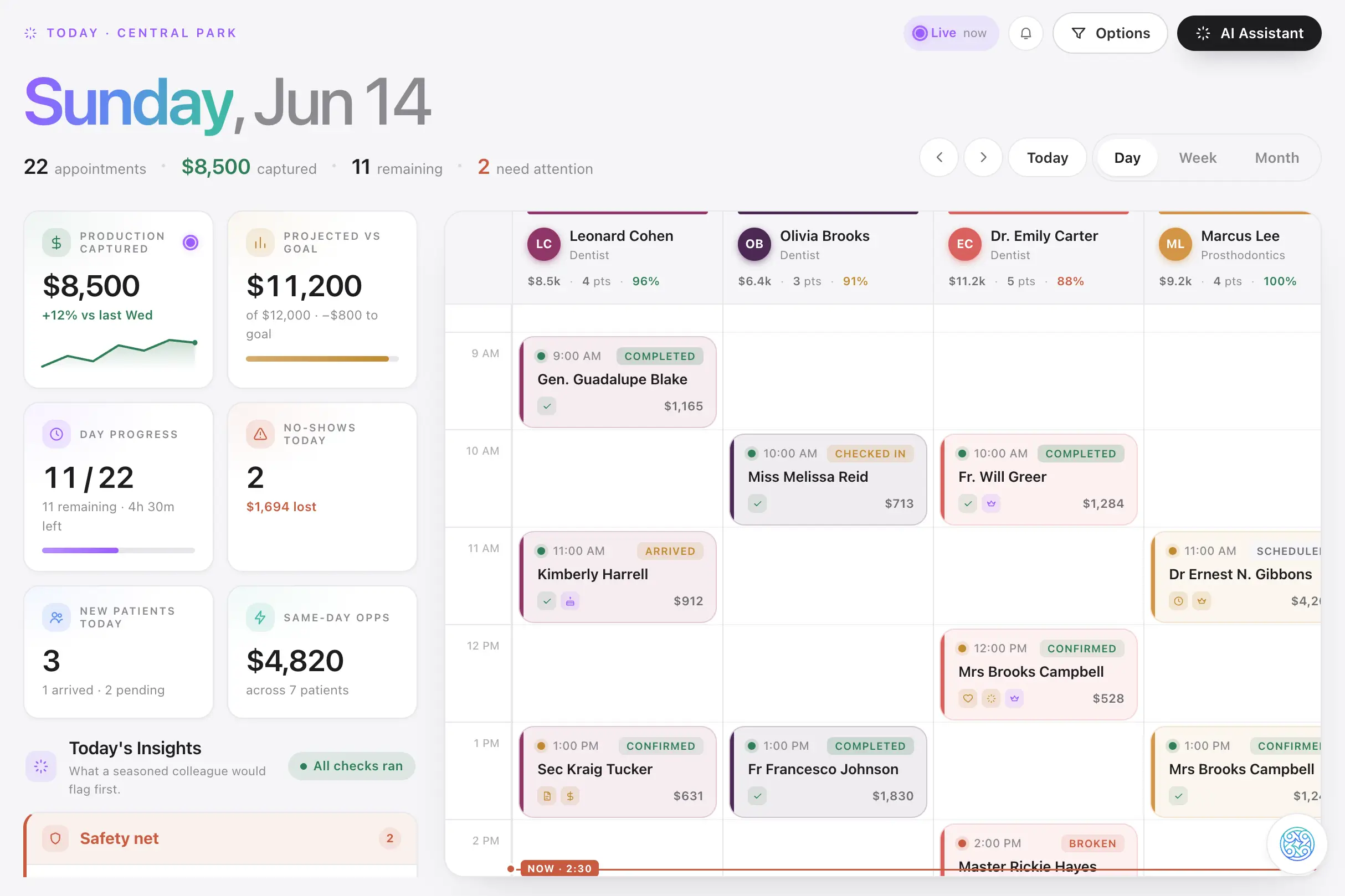This screenshot has width=1345, height=896.
Task: Click check icon on 1:00 PM Mrs Brooks Campbell card
Action: 1178,796
